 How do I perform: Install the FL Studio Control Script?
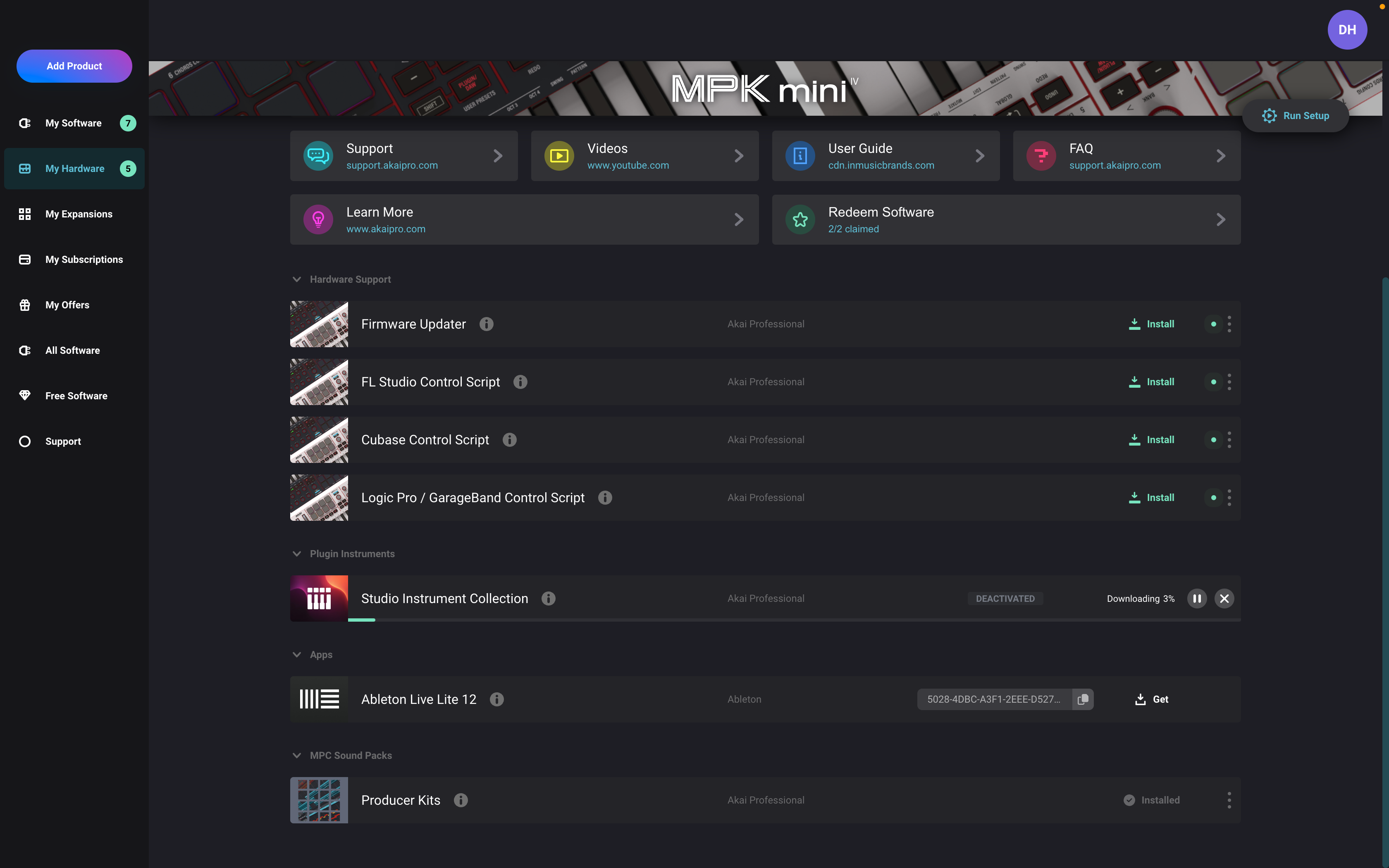click(1151, 382)
